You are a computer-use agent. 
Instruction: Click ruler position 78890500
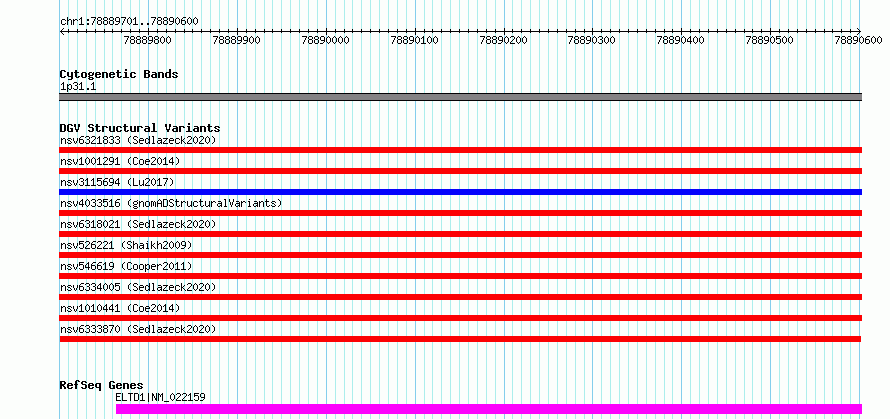click(770, 40)
